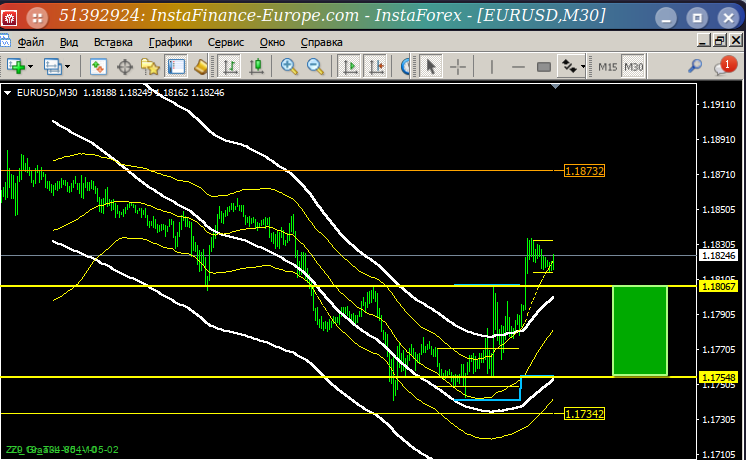Click the round grid button in title bar
Screen dimensions: 746x460
37,18
